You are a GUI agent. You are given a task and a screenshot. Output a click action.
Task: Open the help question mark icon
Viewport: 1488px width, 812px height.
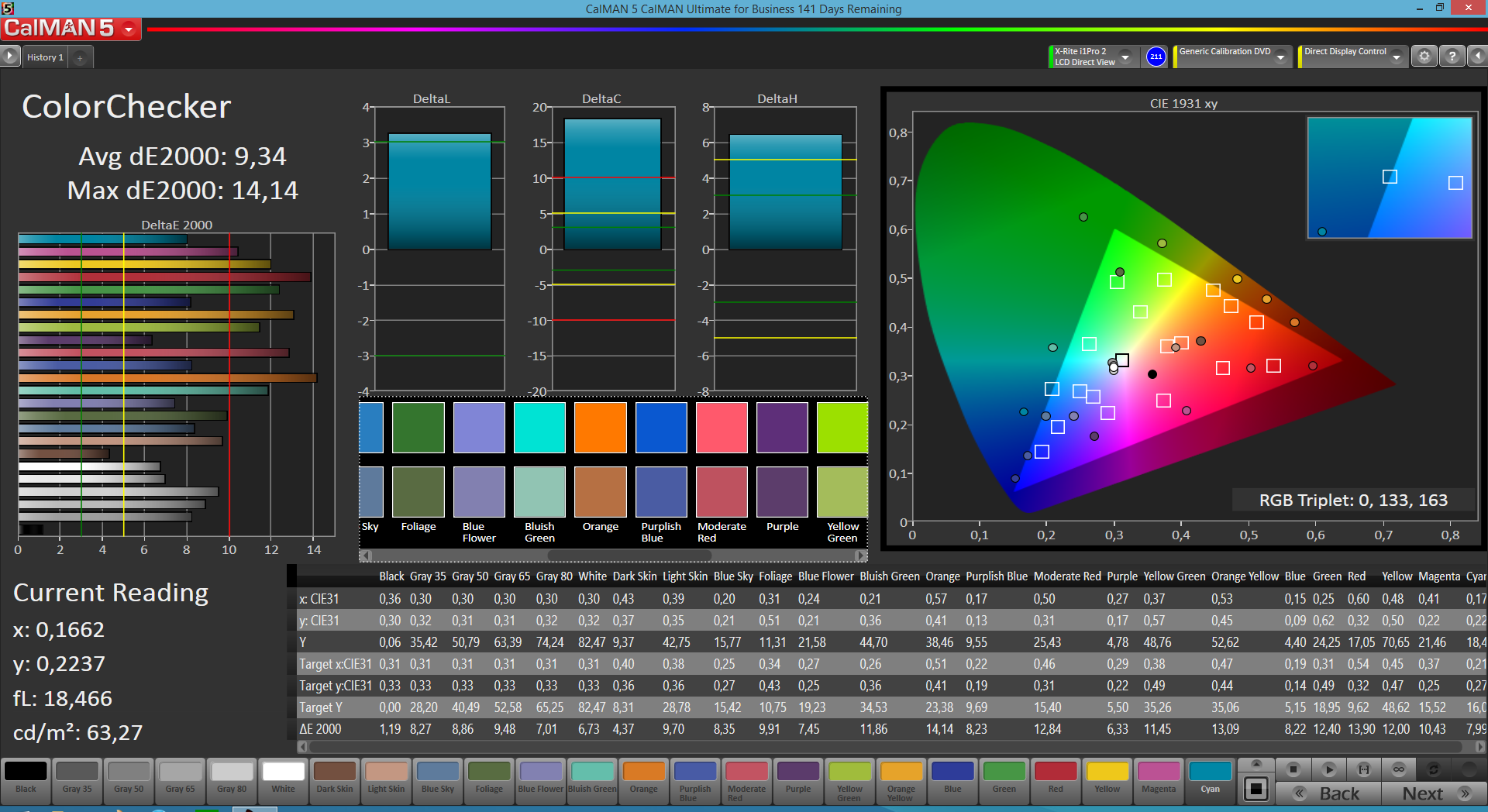point(1452,57)
